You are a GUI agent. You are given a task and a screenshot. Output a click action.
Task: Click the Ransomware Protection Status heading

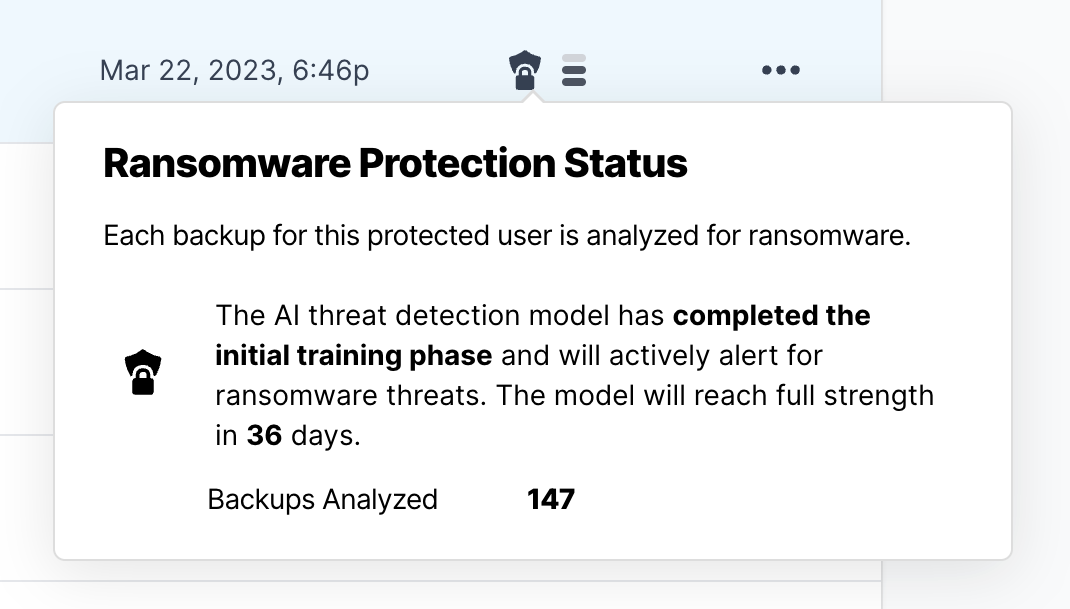[x=395, y=163]
